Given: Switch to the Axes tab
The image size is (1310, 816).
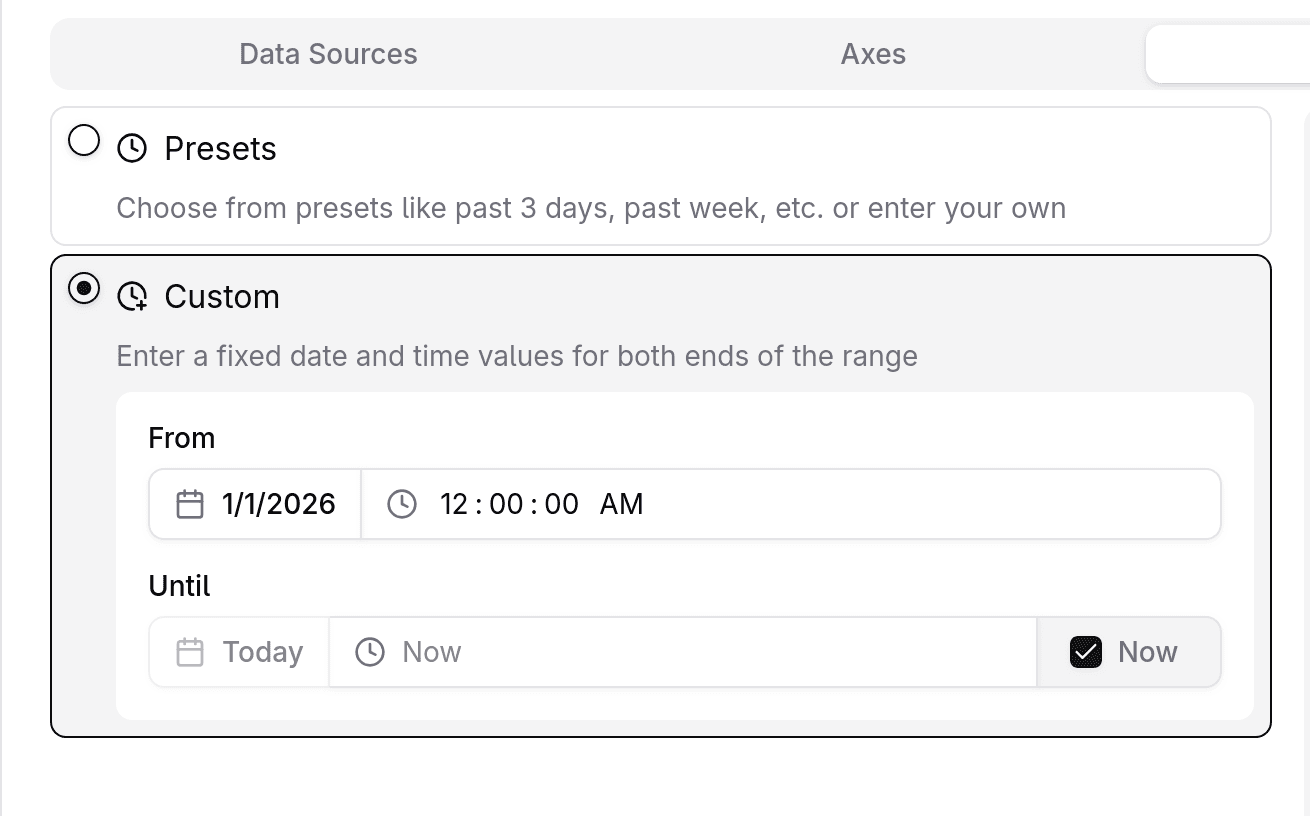Looking at the screenshot, I should [872, 54].
